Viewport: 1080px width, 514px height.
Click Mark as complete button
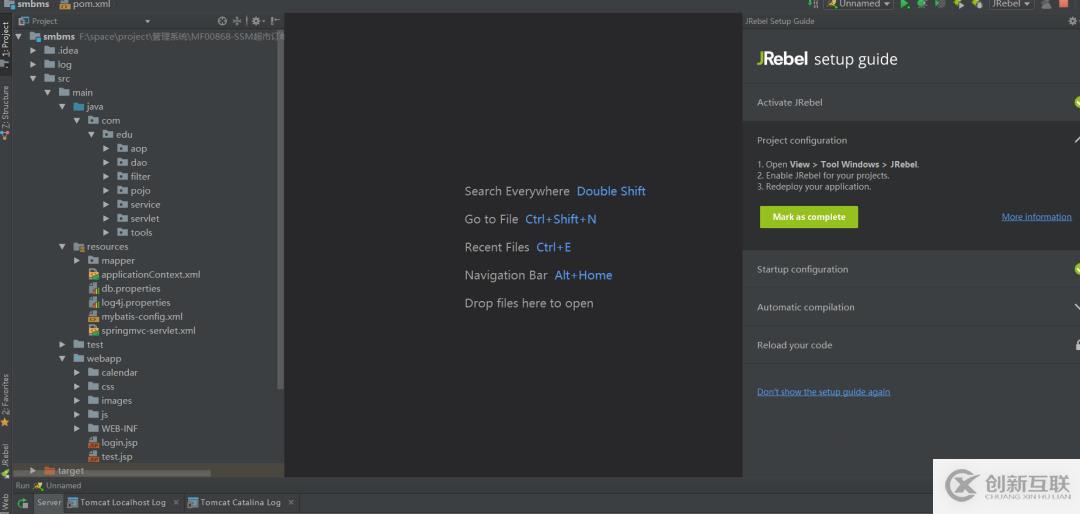pyautogui.click(x=809, y=217)
